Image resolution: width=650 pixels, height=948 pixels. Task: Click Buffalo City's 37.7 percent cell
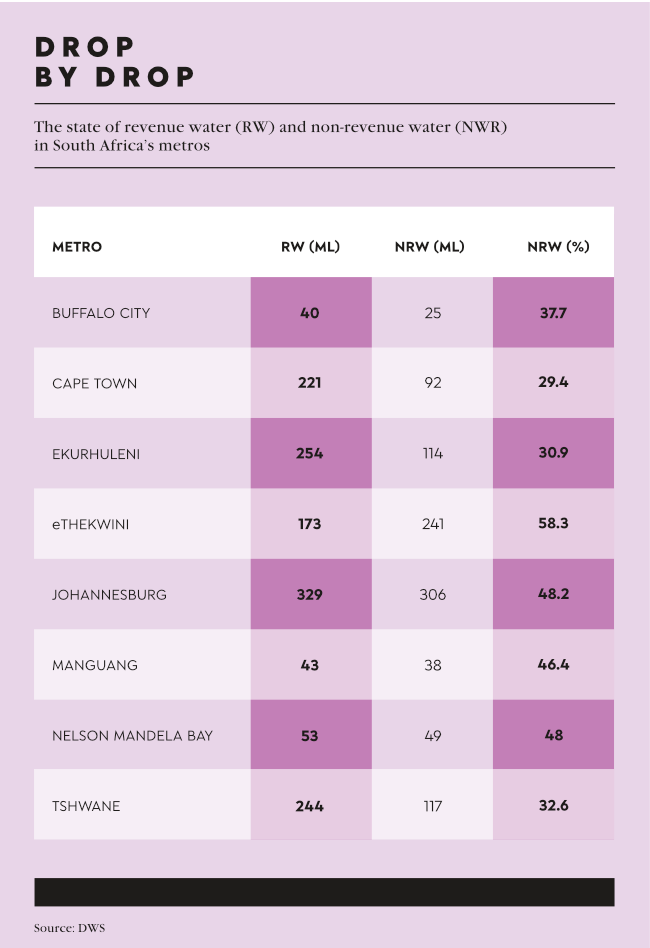click(x=553, y=313)
